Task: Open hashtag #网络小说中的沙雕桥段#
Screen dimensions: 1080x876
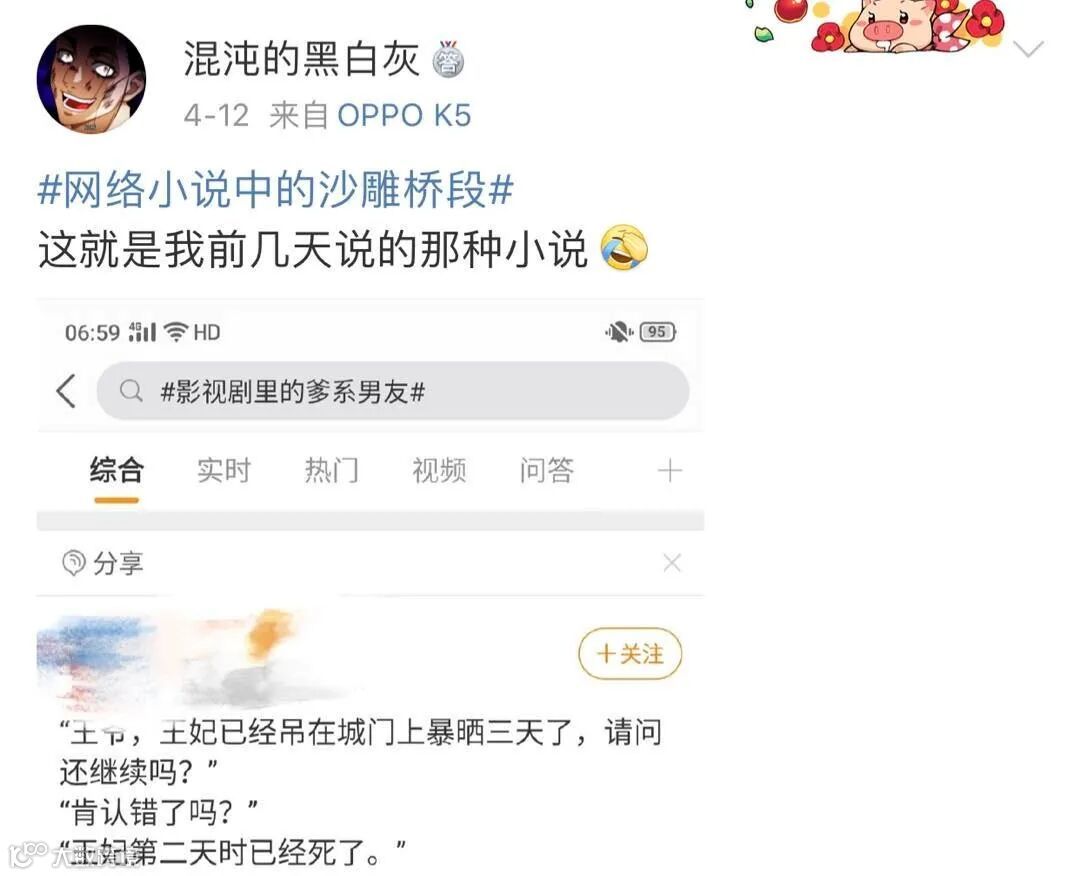Action: (x=276, y=189)
